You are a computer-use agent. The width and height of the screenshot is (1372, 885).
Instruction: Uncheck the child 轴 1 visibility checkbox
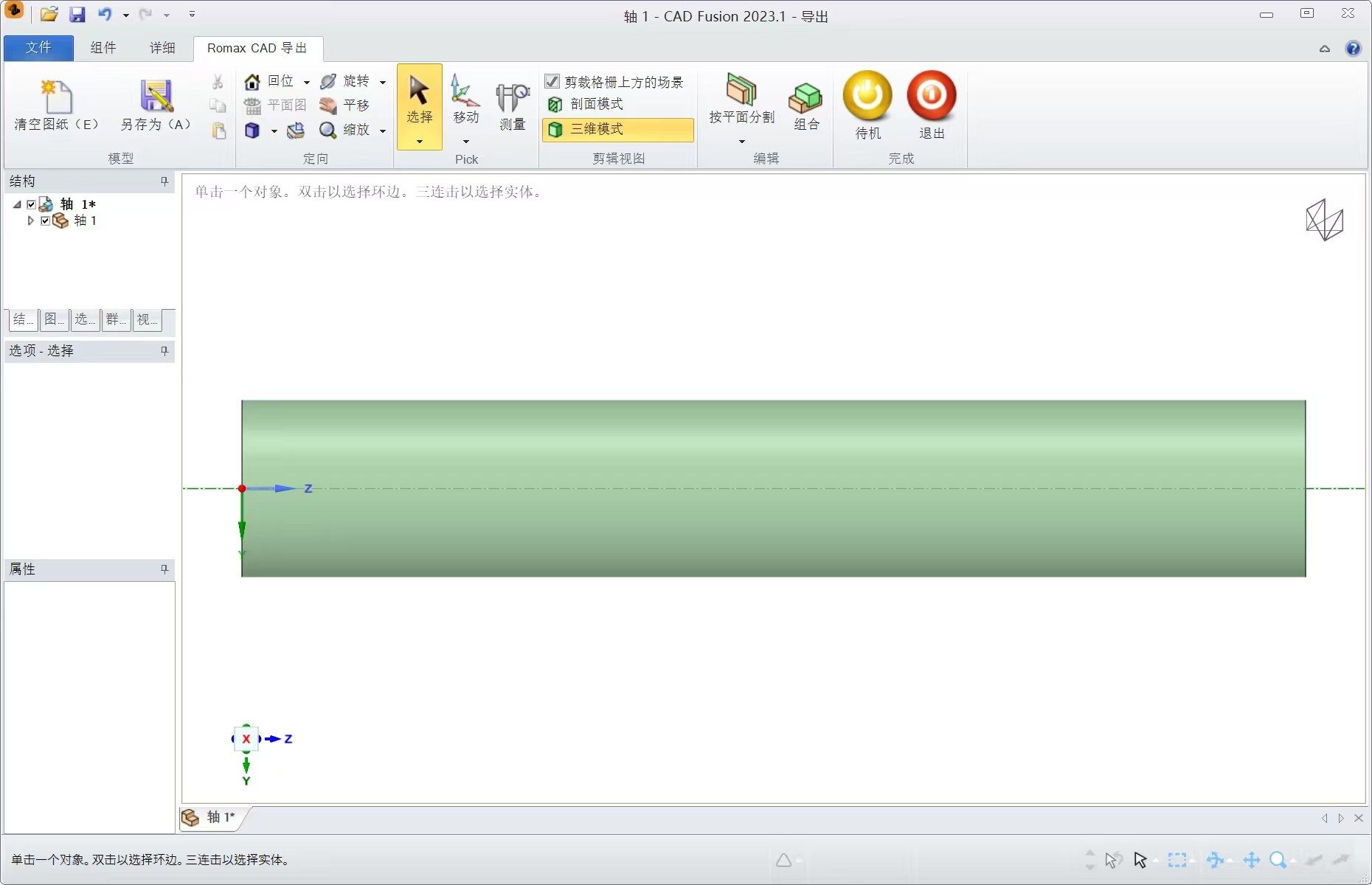pyautogui.click(x=46, y=221)
